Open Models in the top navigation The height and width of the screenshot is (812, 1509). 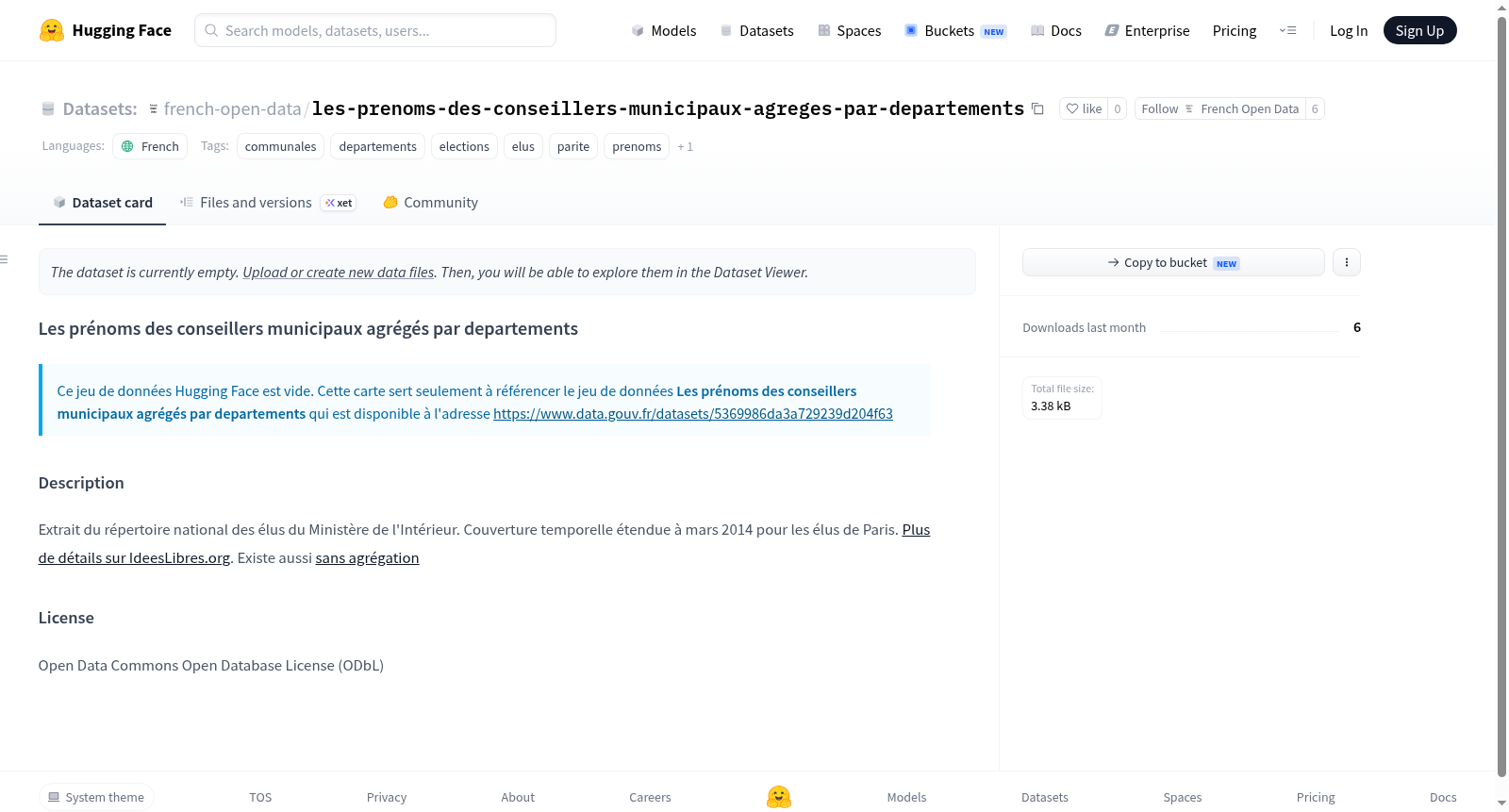pyautogui.click(x=664, y=30)
